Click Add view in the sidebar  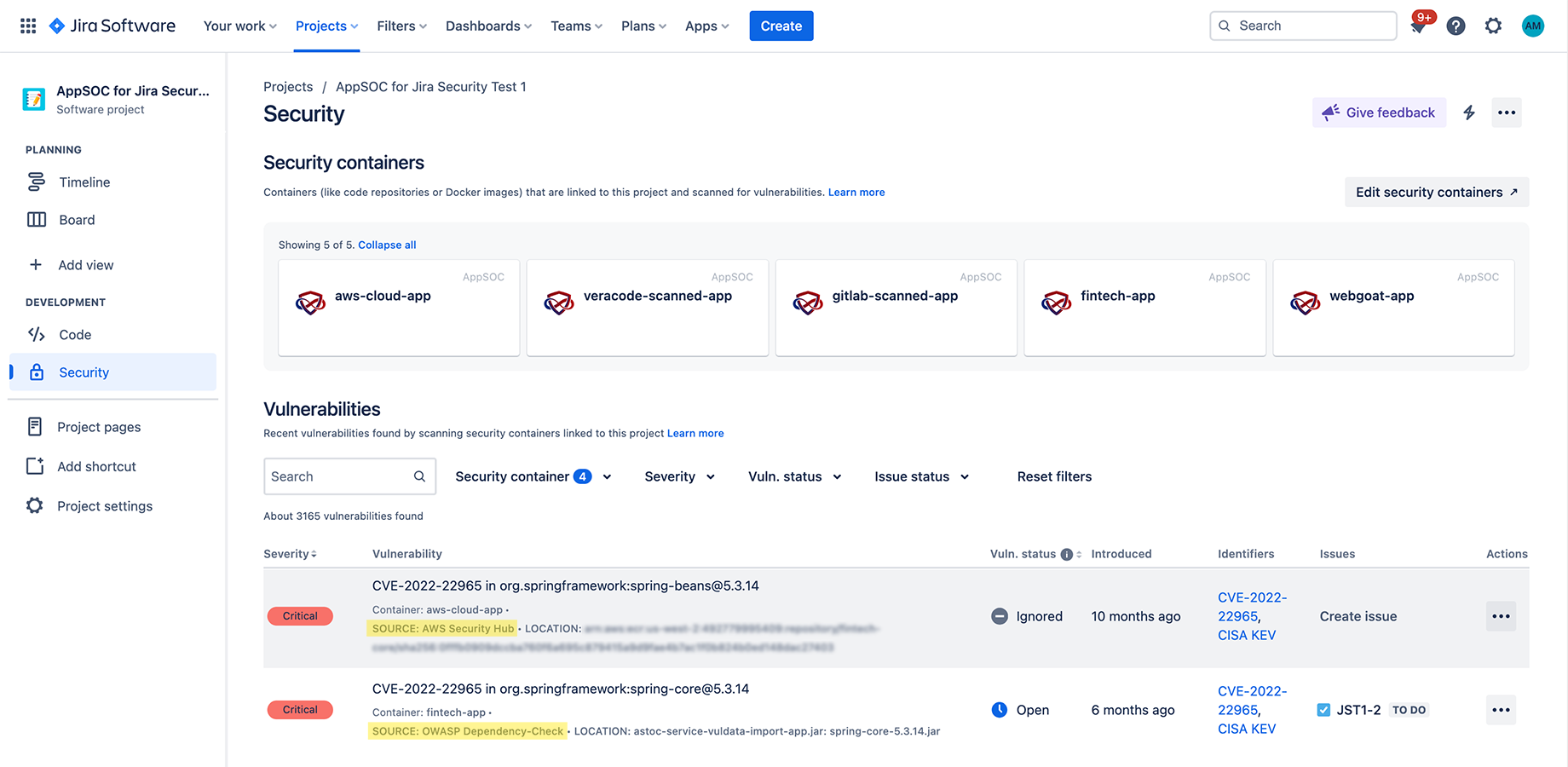click(112, 265)
